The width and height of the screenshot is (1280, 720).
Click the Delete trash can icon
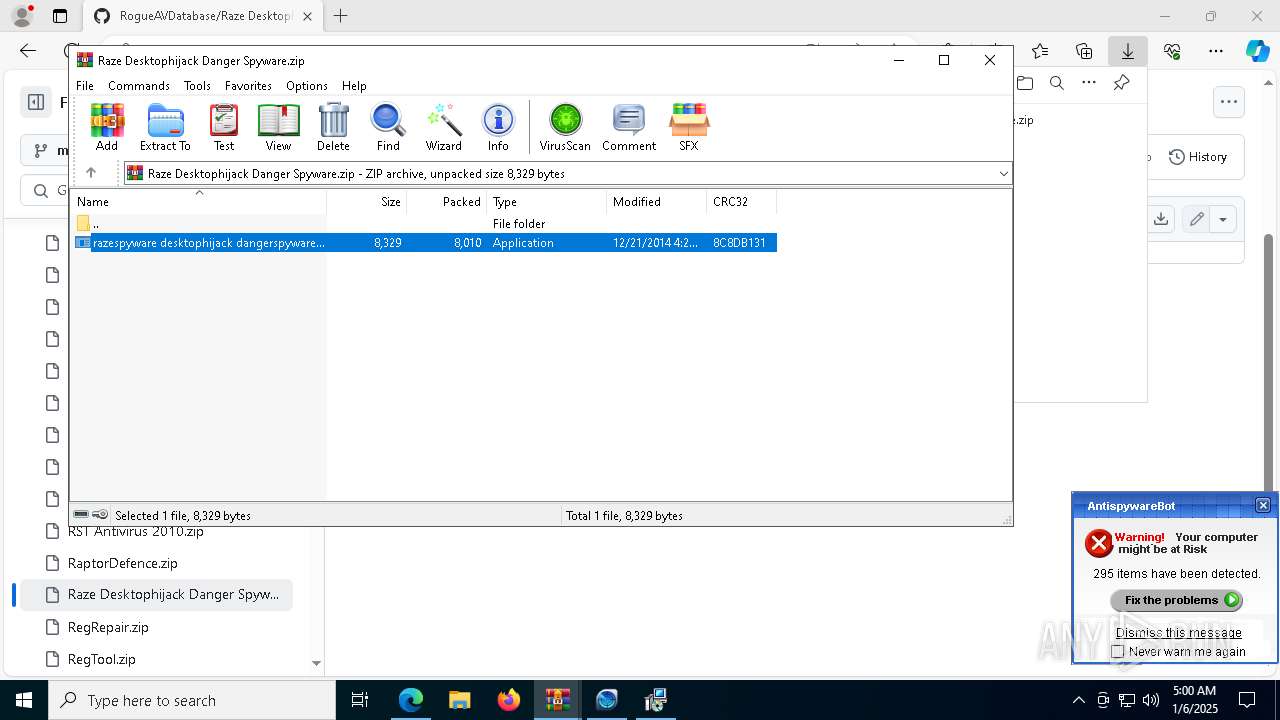(333, 127)
